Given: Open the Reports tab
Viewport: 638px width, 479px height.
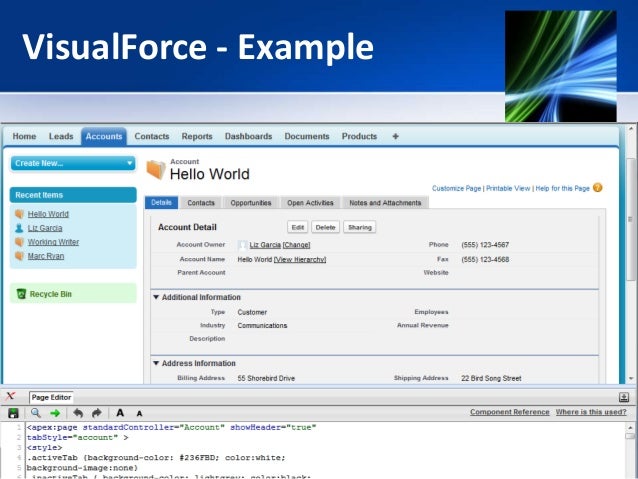Looking at the screenshot, I should click(197, 136).
